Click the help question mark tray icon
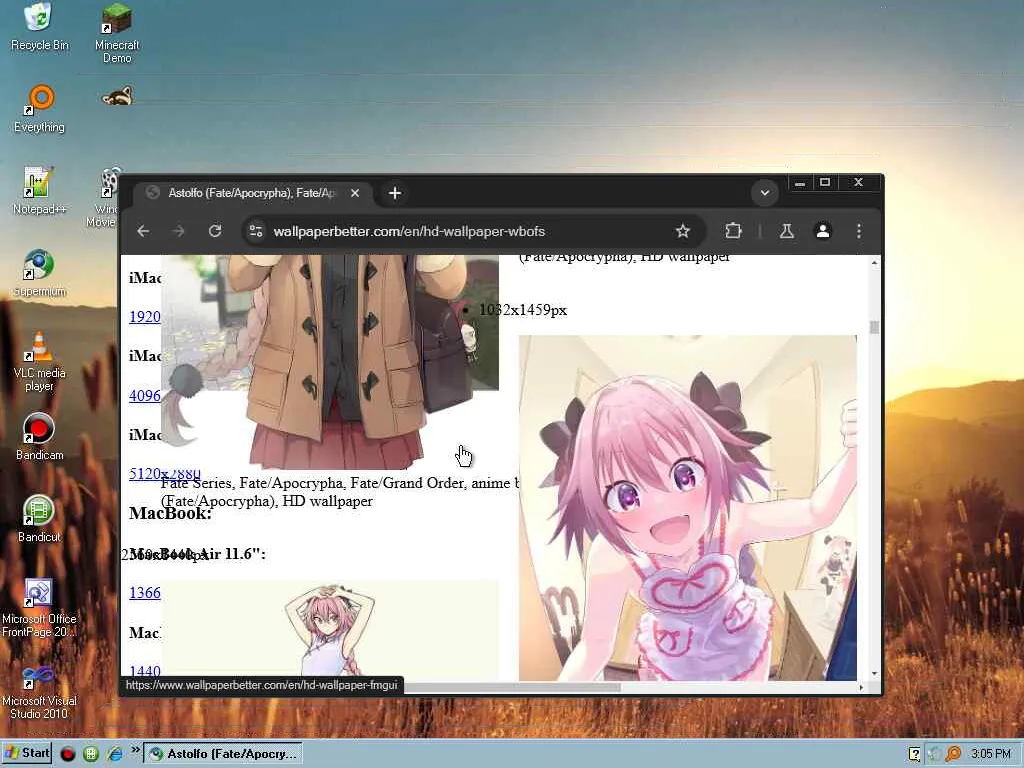 point(914,754)
